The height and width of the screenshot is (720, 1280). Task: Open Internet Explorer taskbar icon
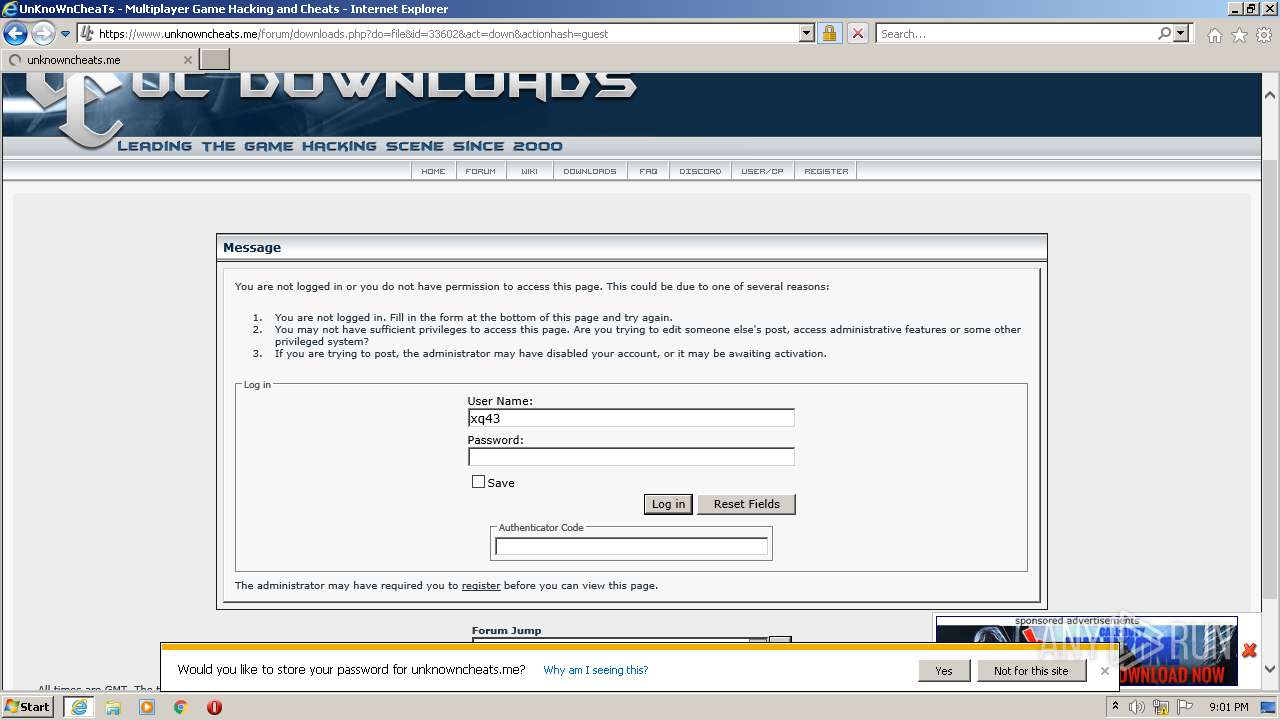point(79,706)
